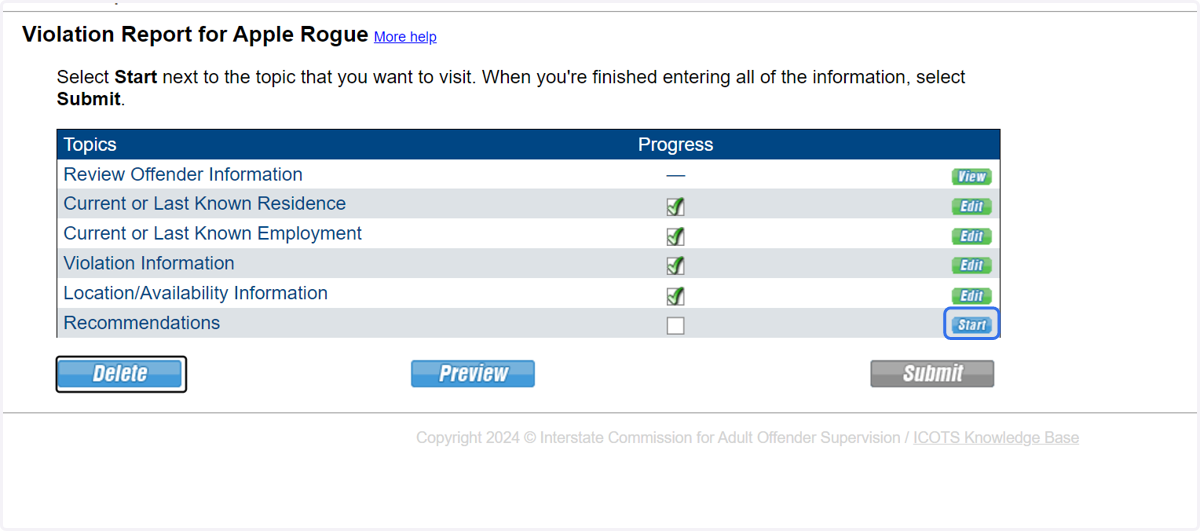Click the grayed Submit button
This screenshot has height=531, width=1200.
(x=932, y=374)
